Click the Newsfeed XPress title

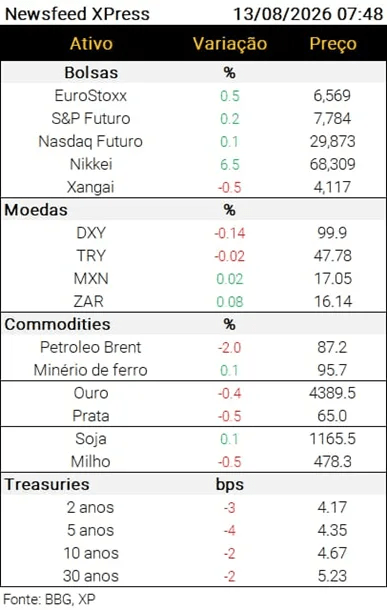click(x=77, y=14)
